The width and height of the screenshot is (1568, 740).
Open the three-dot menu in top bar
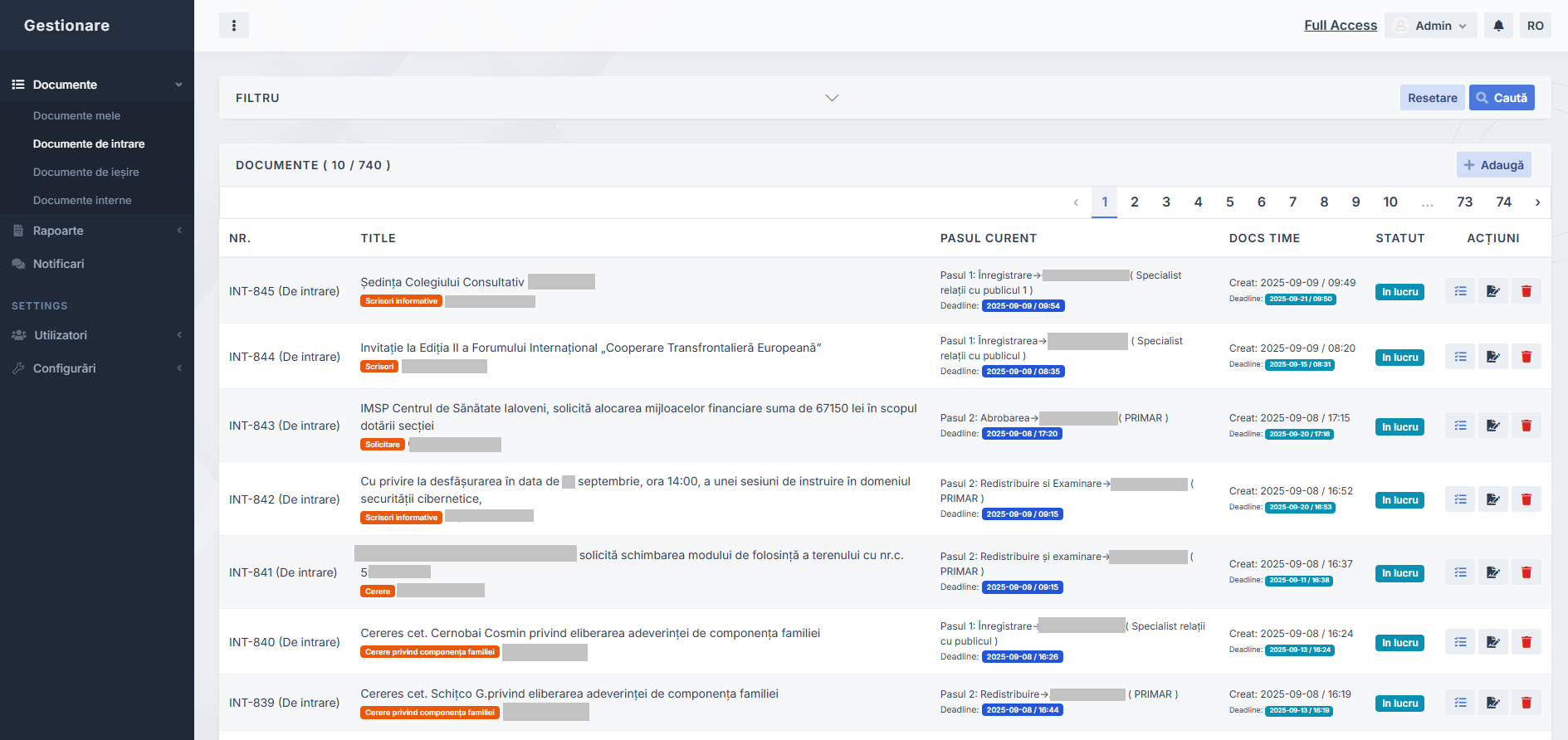pos(233,26)
